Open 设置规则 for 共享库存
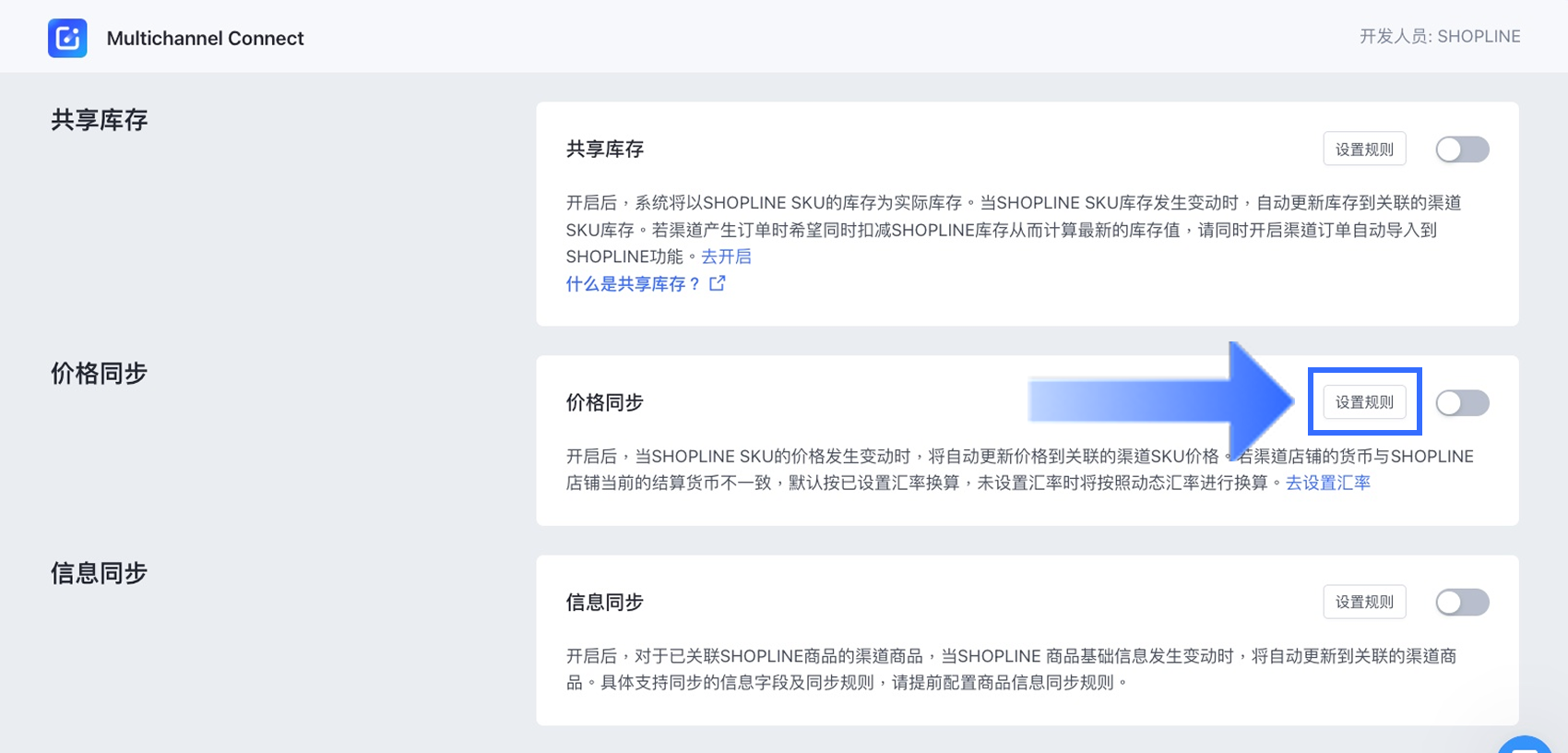 click(1364, 149)
